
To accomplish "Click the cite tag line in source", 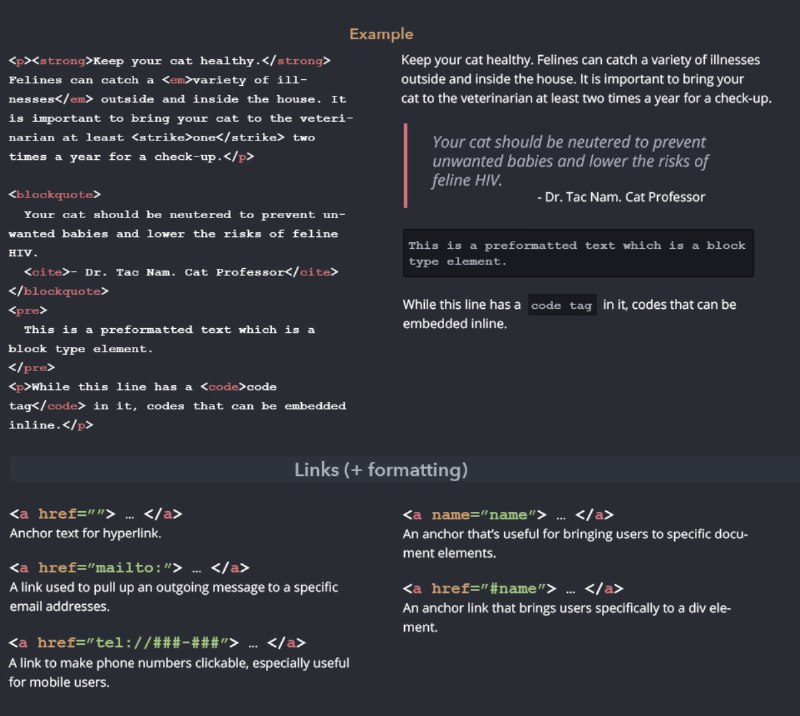I will point(181,272).
